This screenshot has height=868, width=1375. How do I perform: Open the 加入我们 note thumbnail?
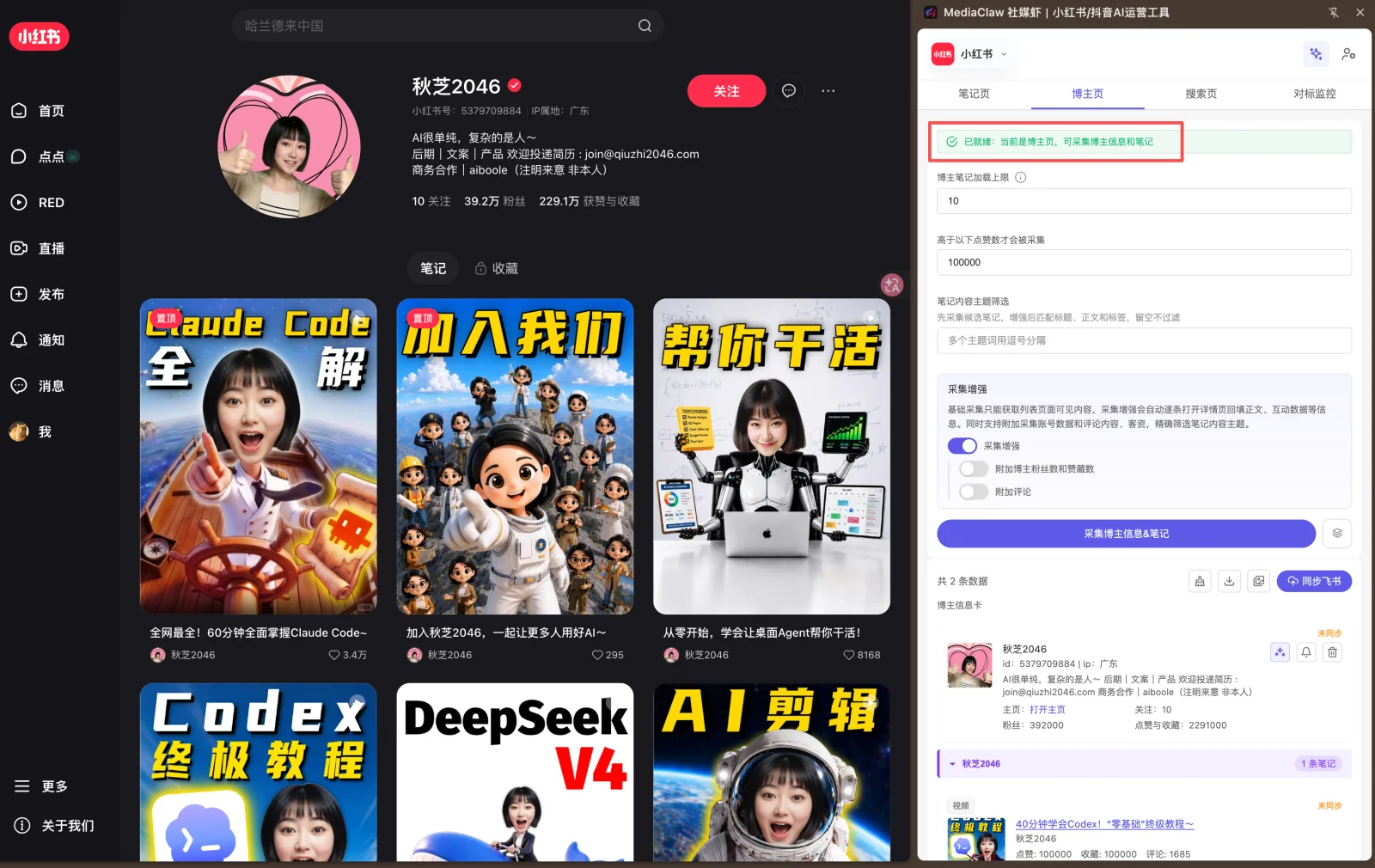point(515,456)
